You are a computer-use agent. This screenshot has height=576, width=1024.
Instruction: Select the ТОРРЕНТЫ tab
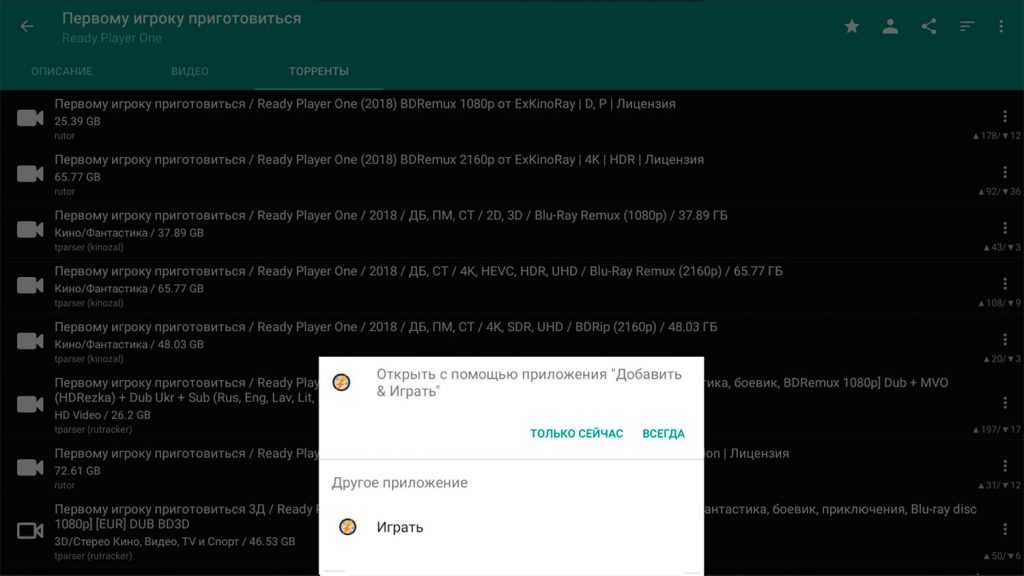click(x=319, y=72)
